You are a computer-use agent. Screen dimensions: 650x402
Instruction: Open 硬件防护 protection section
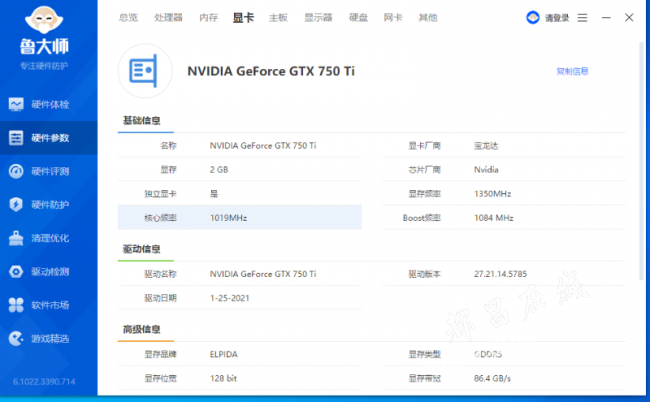(x=49, y=204)
